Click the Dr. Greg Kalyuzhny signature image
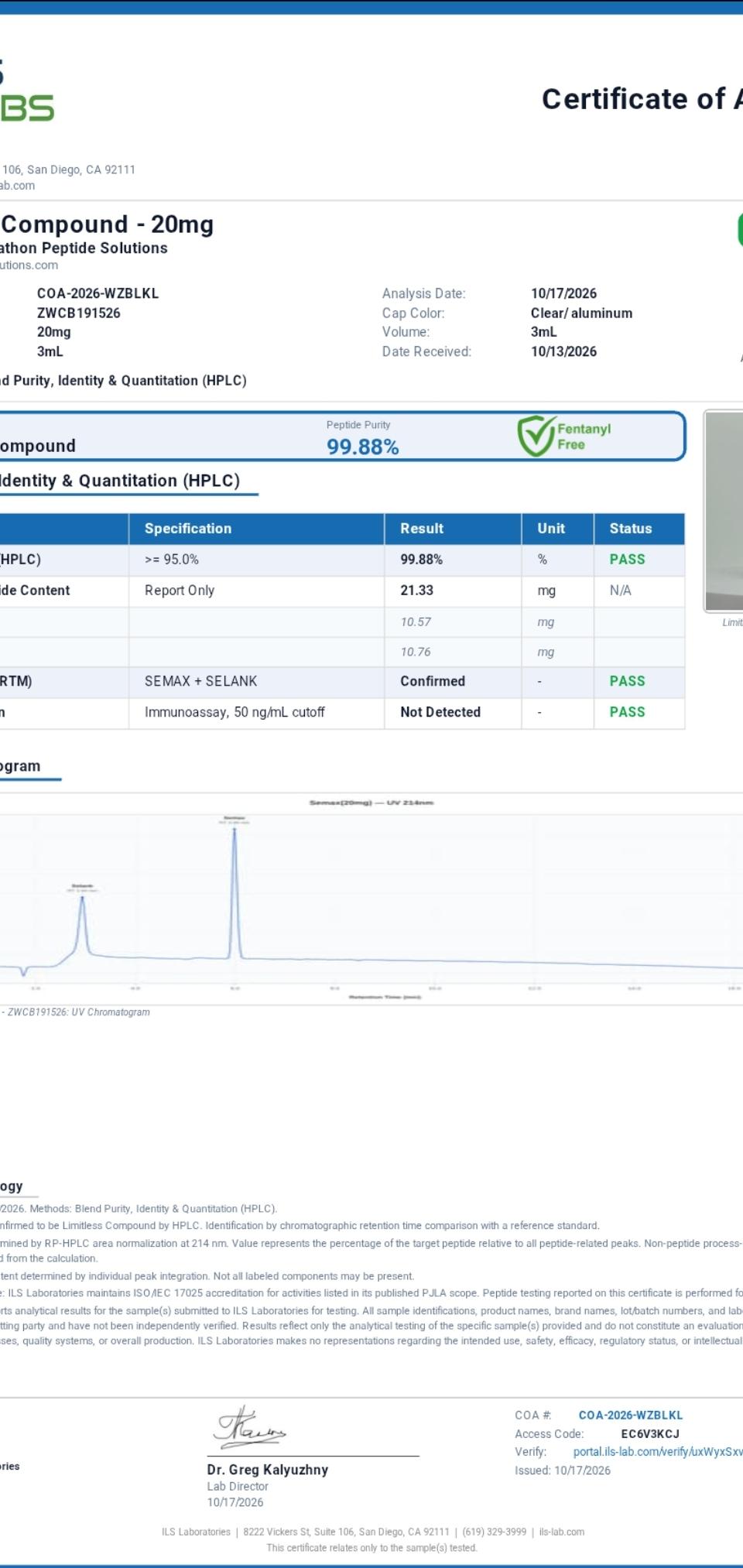Viewport: 743px width, 1568px height. (250, 1428)
